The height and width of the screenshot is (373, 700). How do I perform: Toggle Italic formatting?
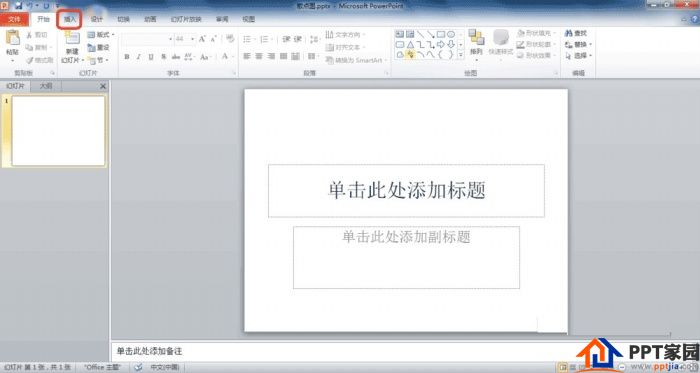pyautogui.click(x=139, y=57)
